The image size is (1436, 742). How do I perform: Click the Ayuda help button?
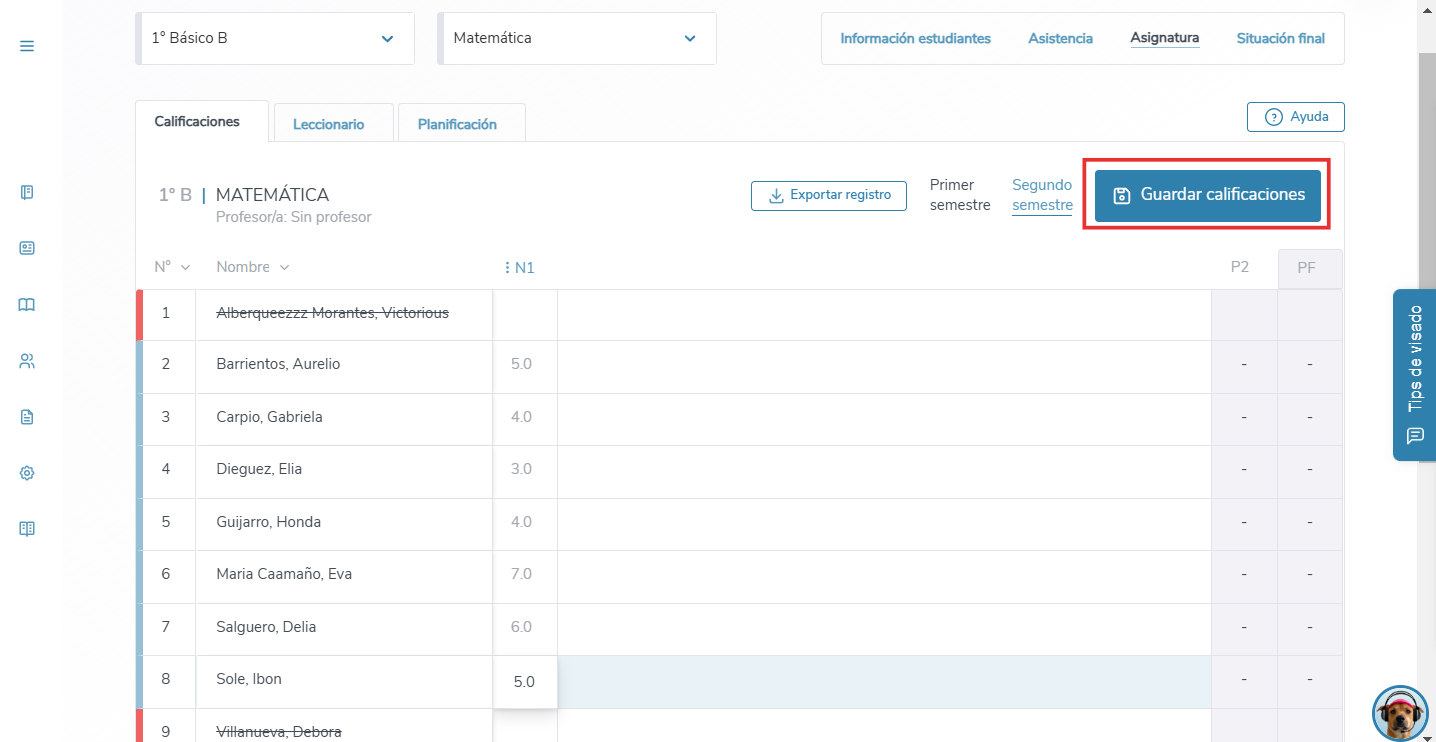(x=1296, y=117)
